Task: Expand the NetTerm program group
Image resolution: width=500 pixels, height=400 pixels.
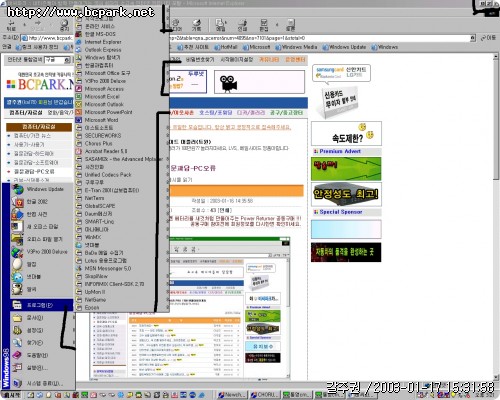Action: point(94,198)
